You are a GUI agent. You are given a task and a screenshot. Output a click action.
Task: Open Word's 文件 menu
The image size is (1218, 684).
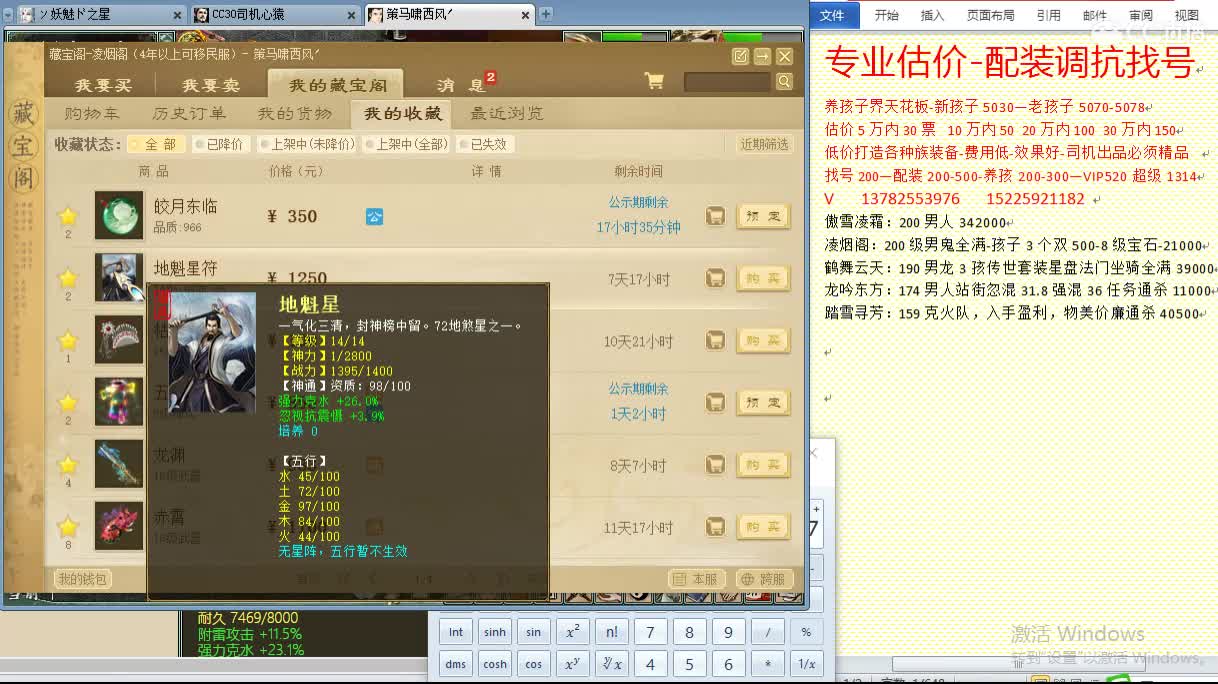pos(832,15)
